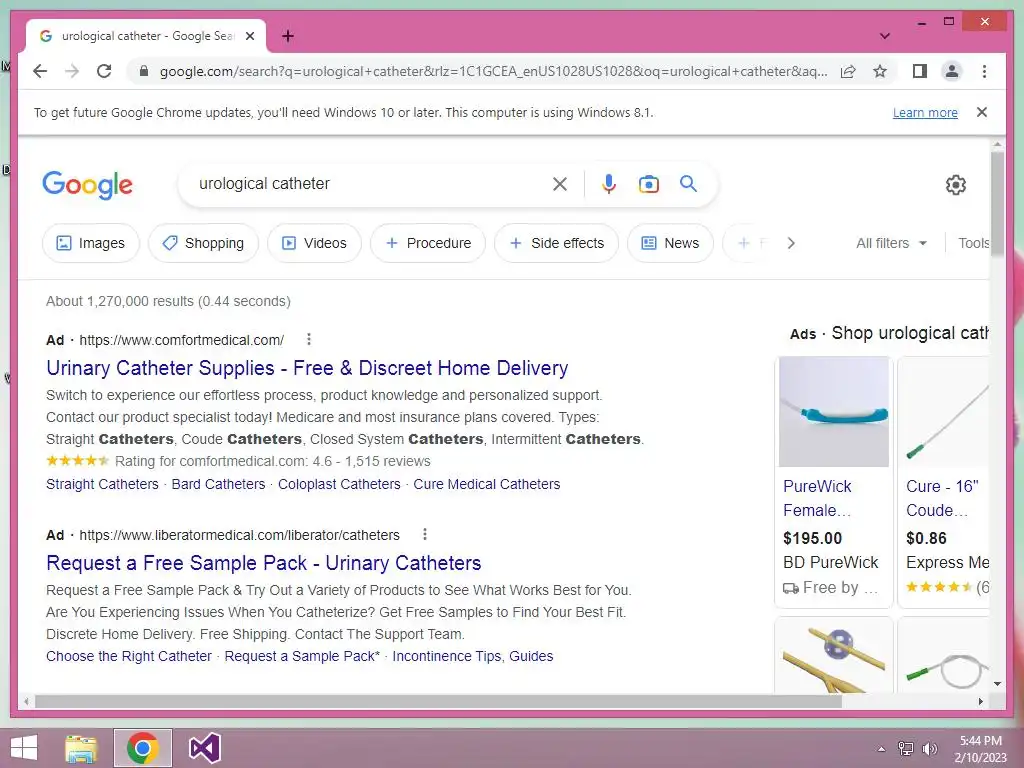Image resolution: width=1024 pixels, height=768 pixels.
Task: Click the vertical page scrollbar
Action: click(997, 206)
